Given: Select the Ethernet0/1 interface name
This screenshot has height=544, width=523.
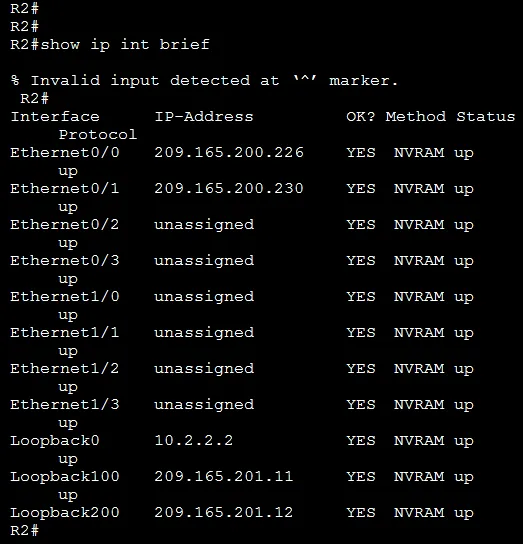Looking at the screenshot, I should (x=65, y=189).
